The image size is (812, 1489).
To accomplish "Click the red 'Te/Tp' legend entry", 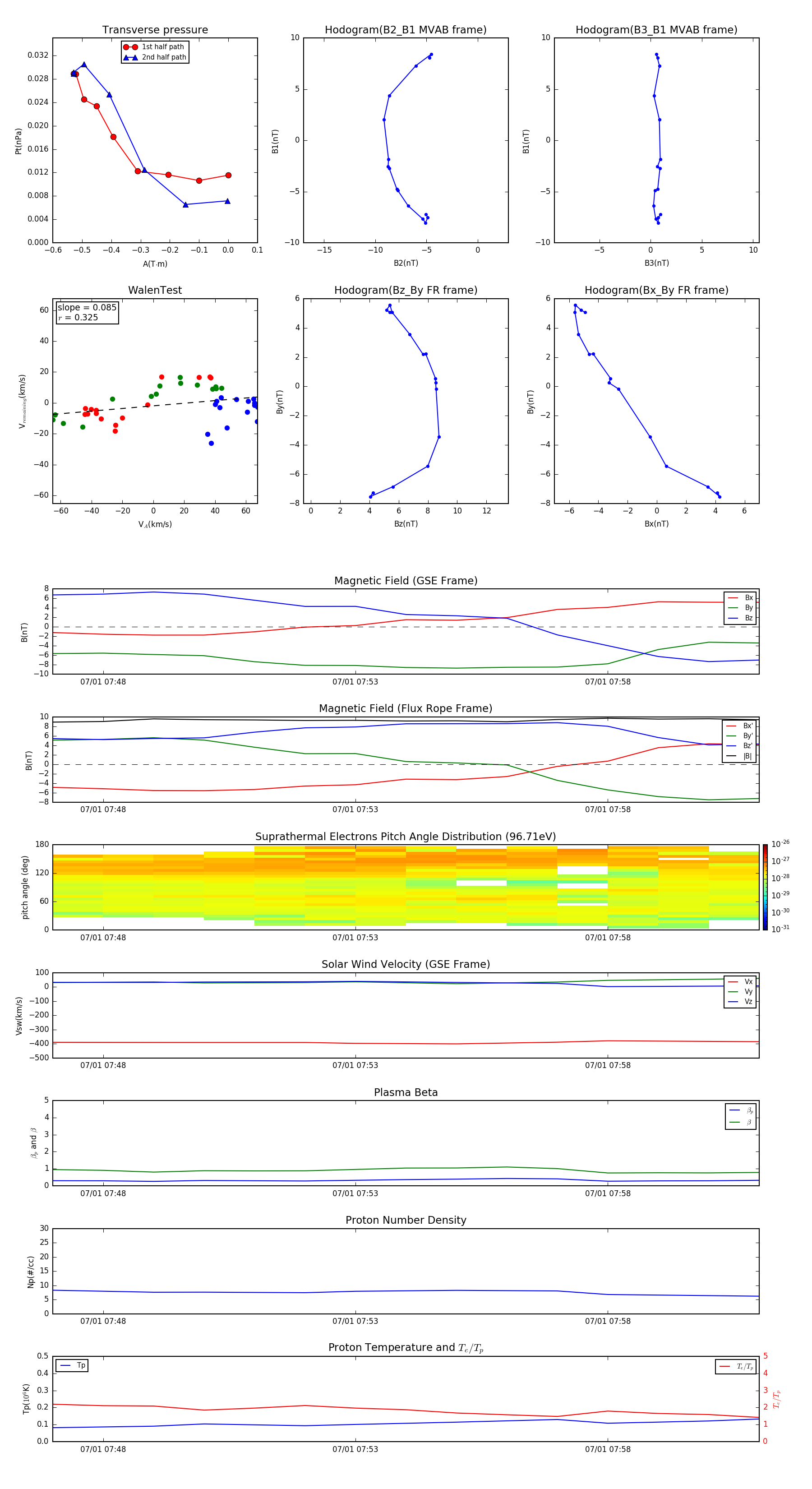I will click(736, 1366).
